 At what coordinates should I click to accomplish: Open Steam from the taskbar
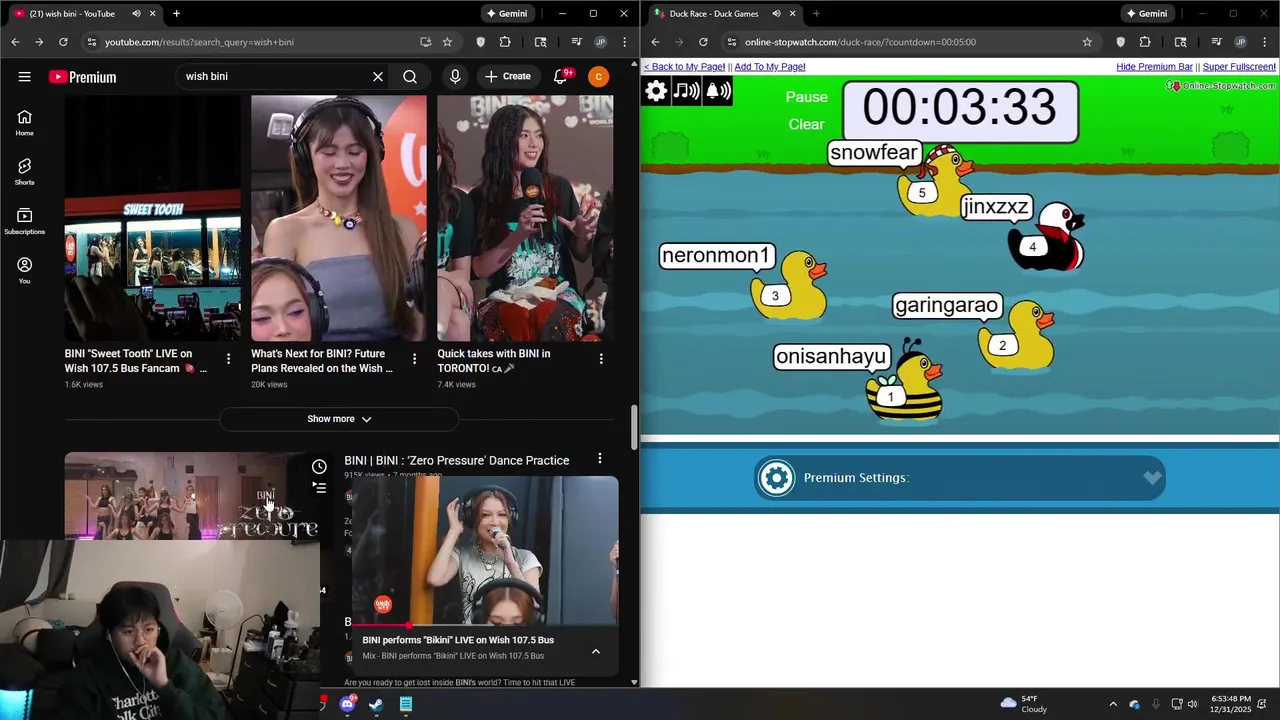376,704
